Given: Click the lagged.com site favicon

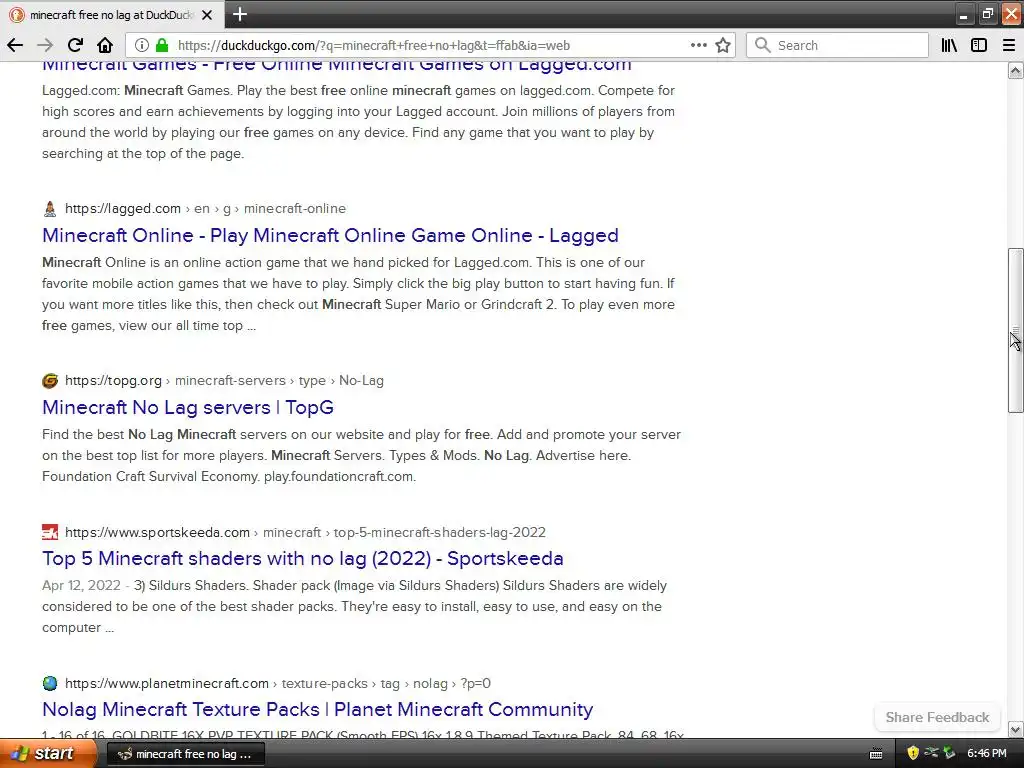Looking at the screenshot, I should [50, 209].
